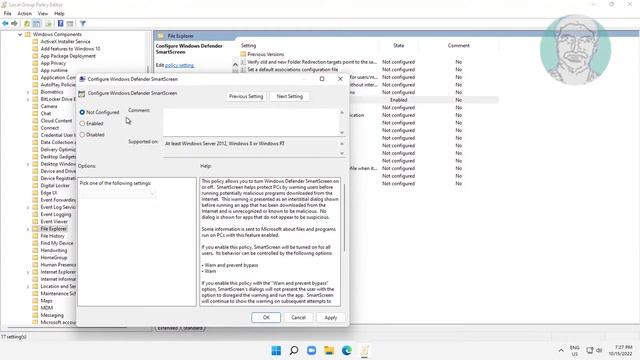Screen dimensions: 640x360
Task: Sort by the Comment column header
Action: pos(459,46)
